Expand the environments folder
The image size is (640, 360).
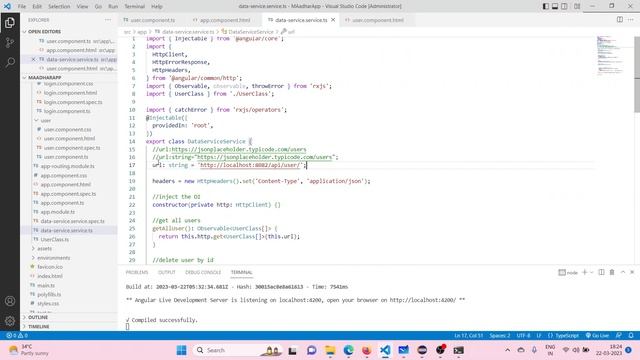click(x=53, y=258)
